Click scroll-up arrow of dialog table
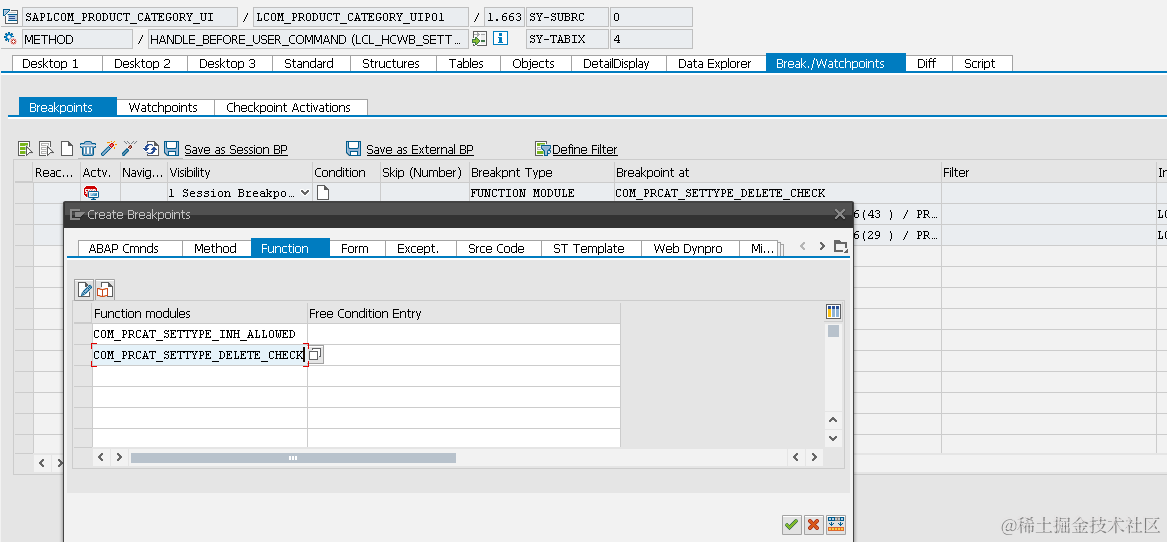 834,421
